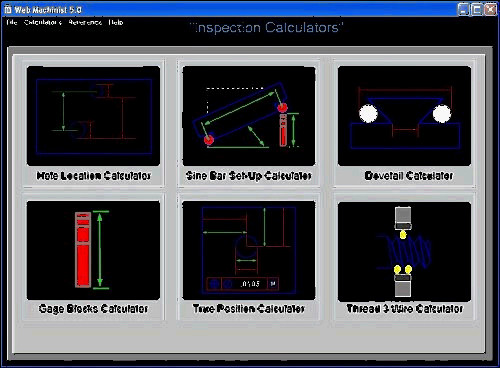
Task: Open the Sine Bar Set-Up Calculator image
Action: point(249,116)
